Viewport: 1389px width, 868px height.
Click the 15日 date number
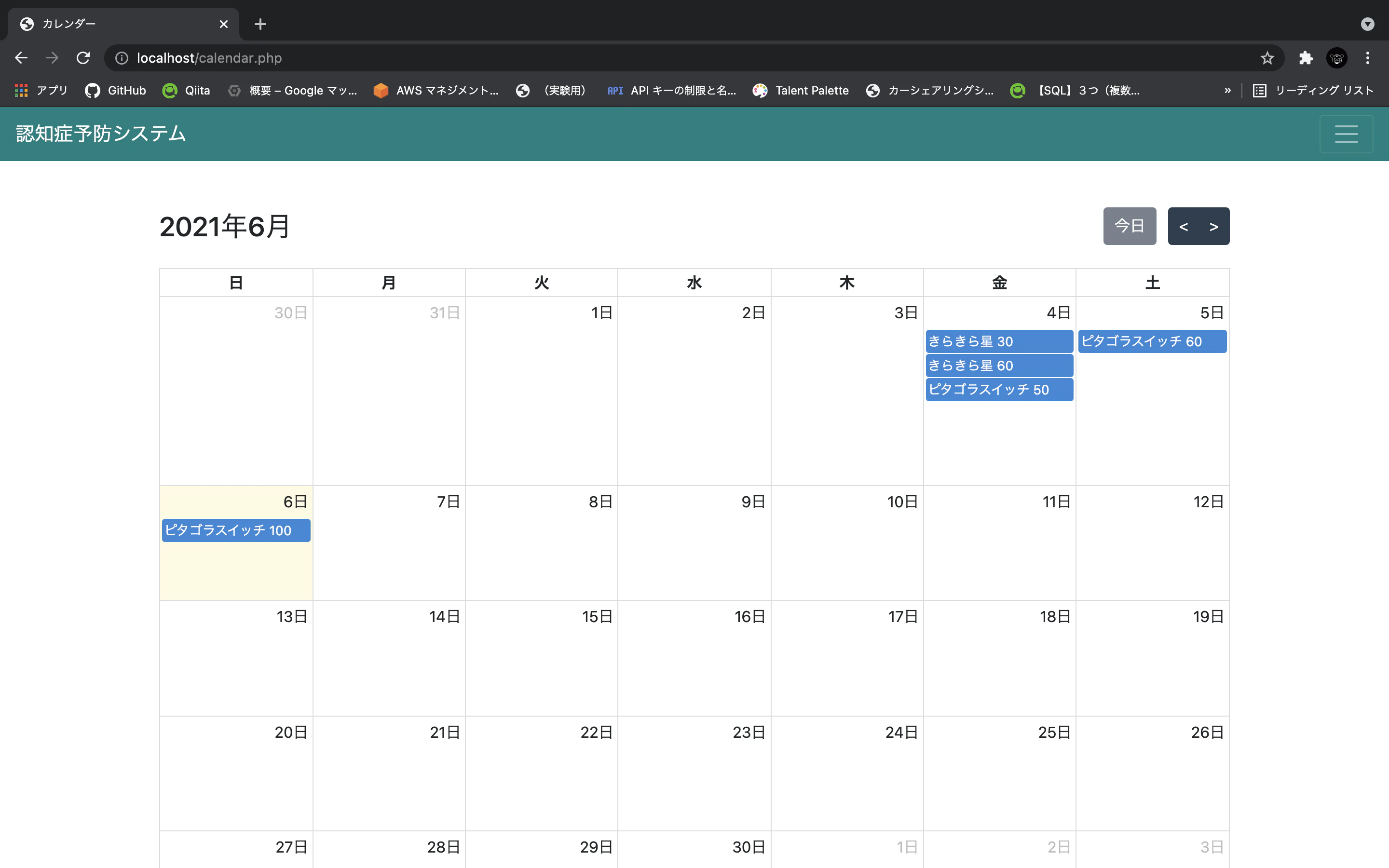click(x=597, y=617)
